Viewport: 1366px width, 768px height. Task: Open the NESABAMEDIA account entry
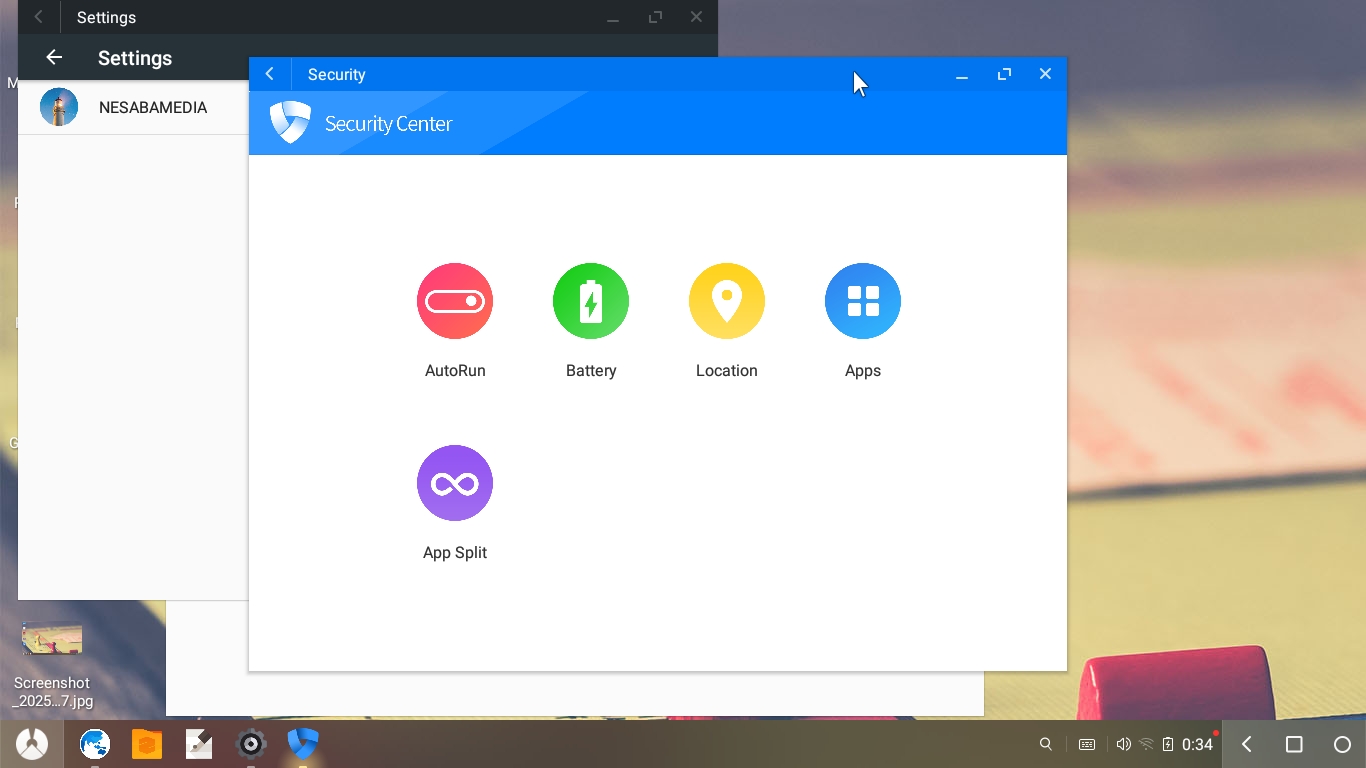point(153,108)
